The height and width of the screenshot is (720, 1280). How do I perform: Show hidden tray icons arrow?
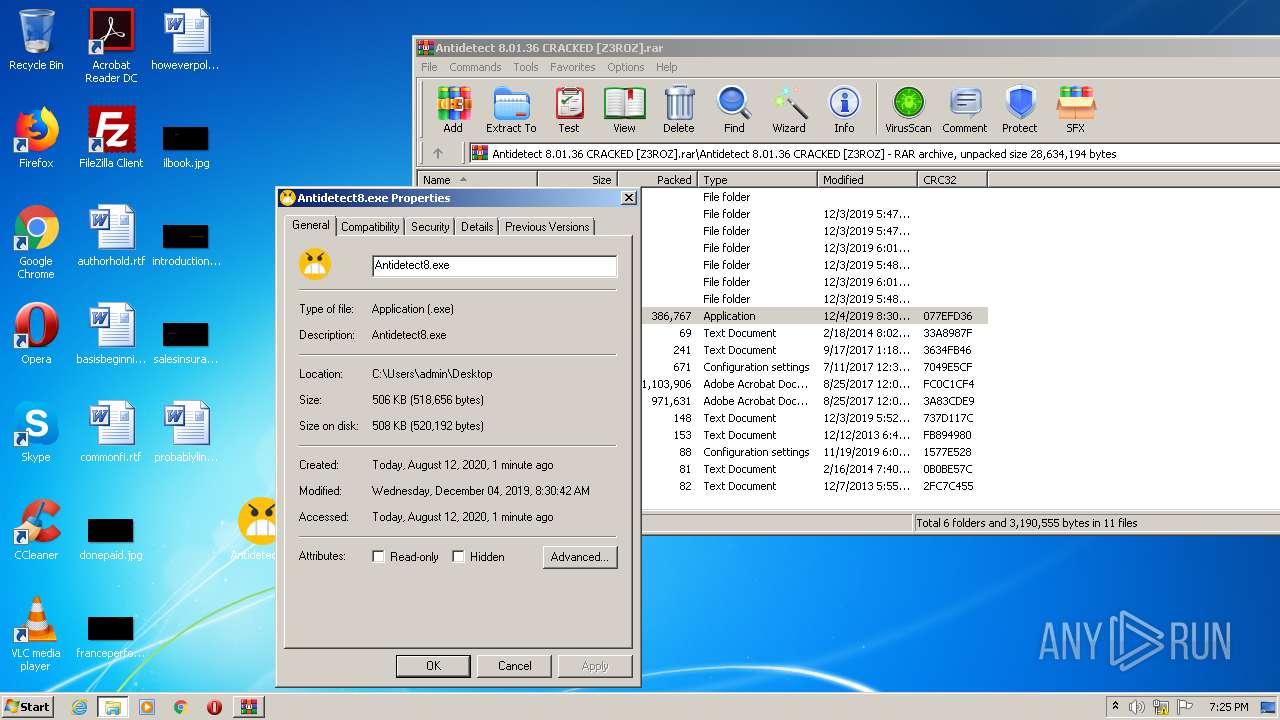[1115, 707]
